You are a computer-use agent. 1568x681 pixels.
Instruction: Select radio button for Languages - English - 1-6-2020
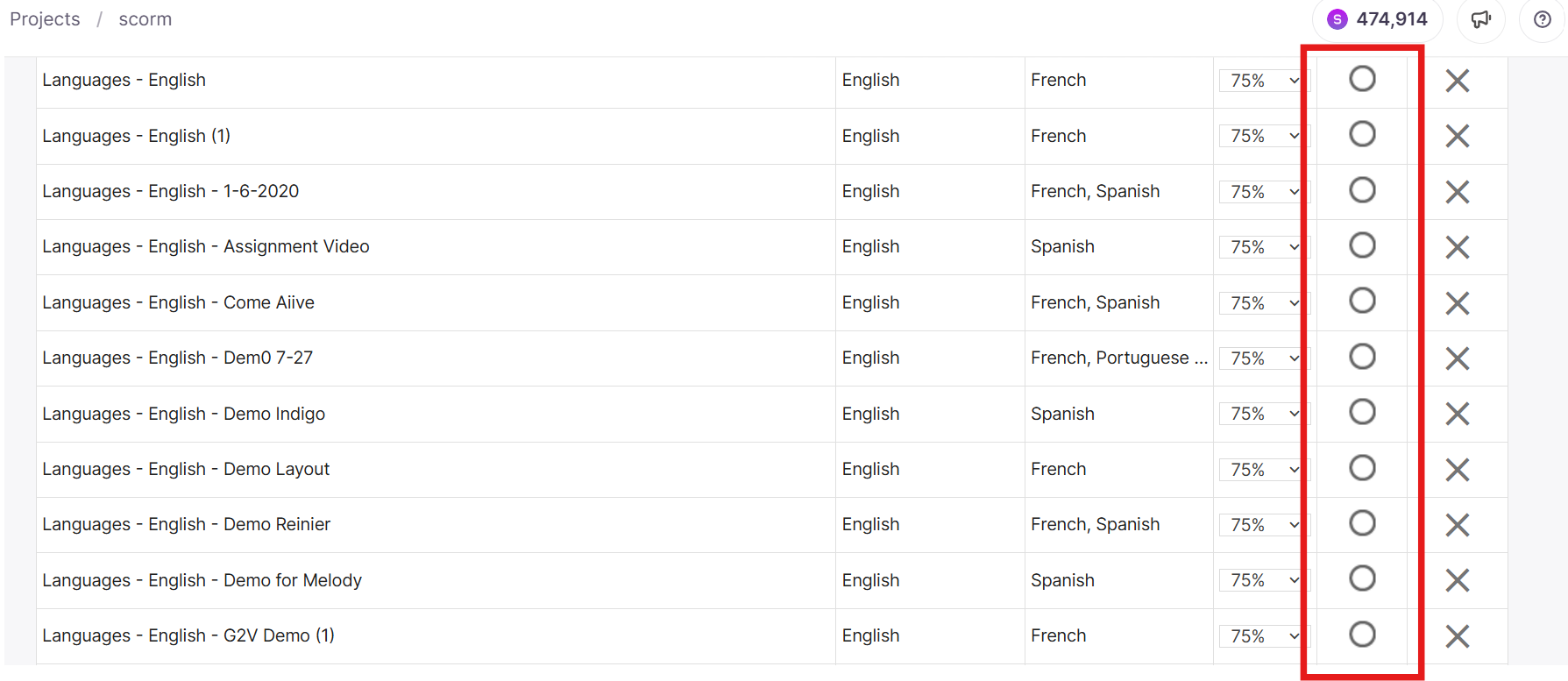1362,190
